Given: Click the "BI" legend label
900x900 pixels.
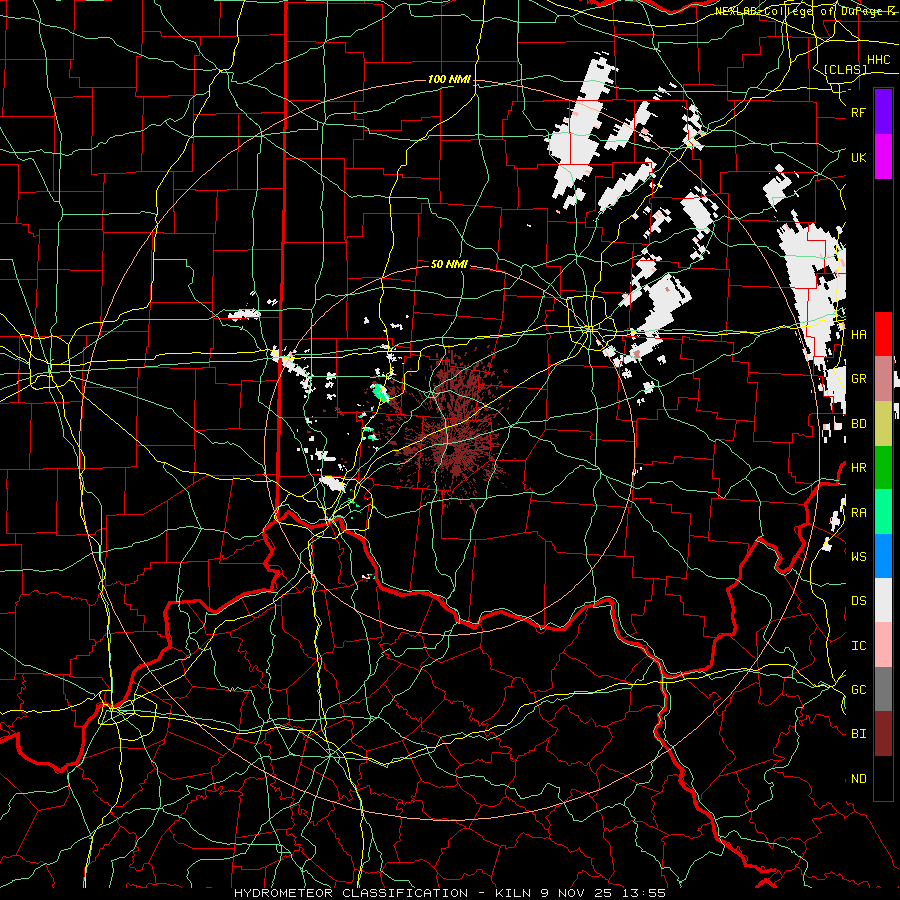Looking at the screenshot, I should (x=858, y=734).
